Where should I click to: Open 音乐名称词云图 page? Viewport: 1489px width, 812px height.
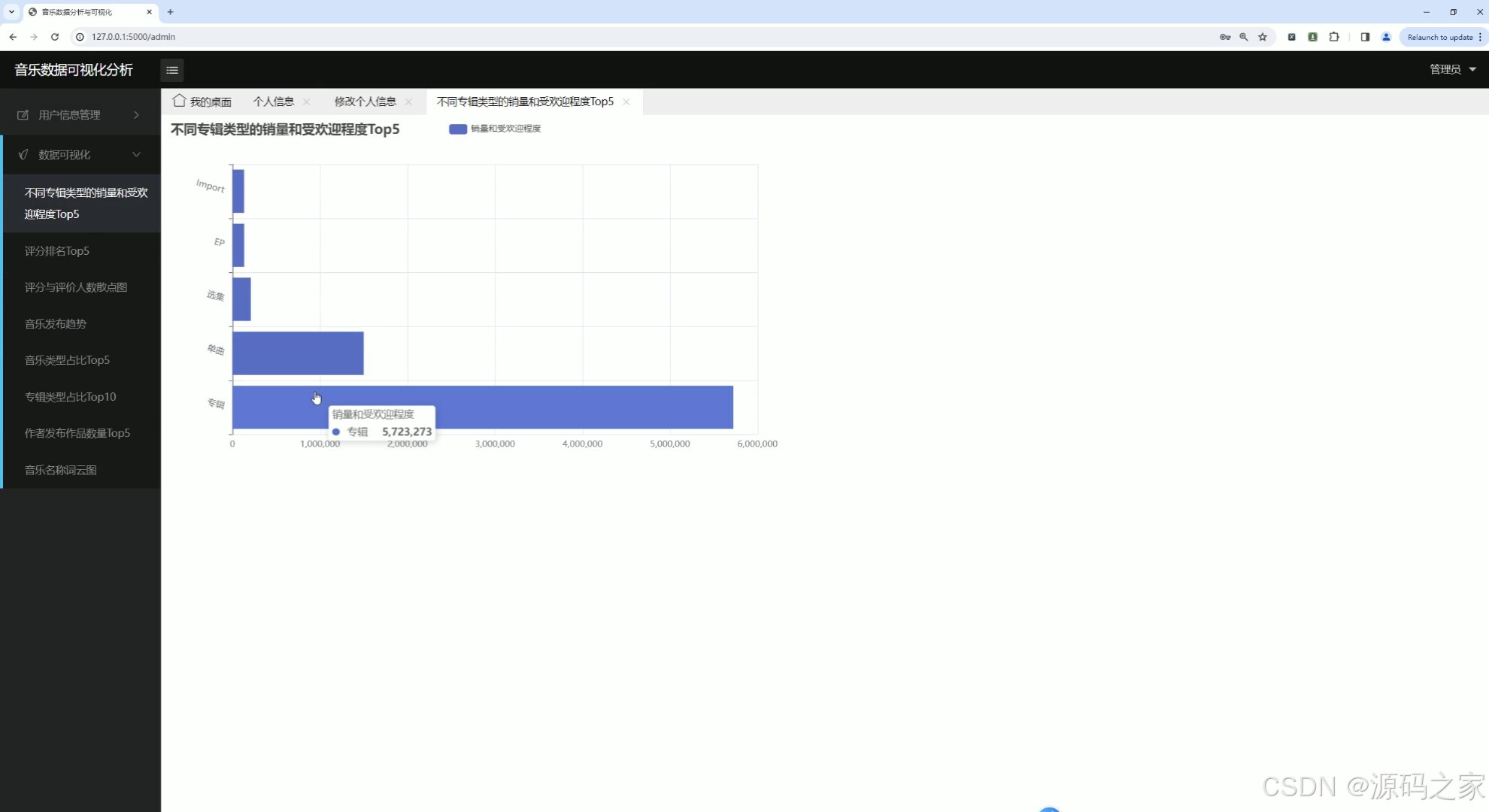(x=60, y=470)
